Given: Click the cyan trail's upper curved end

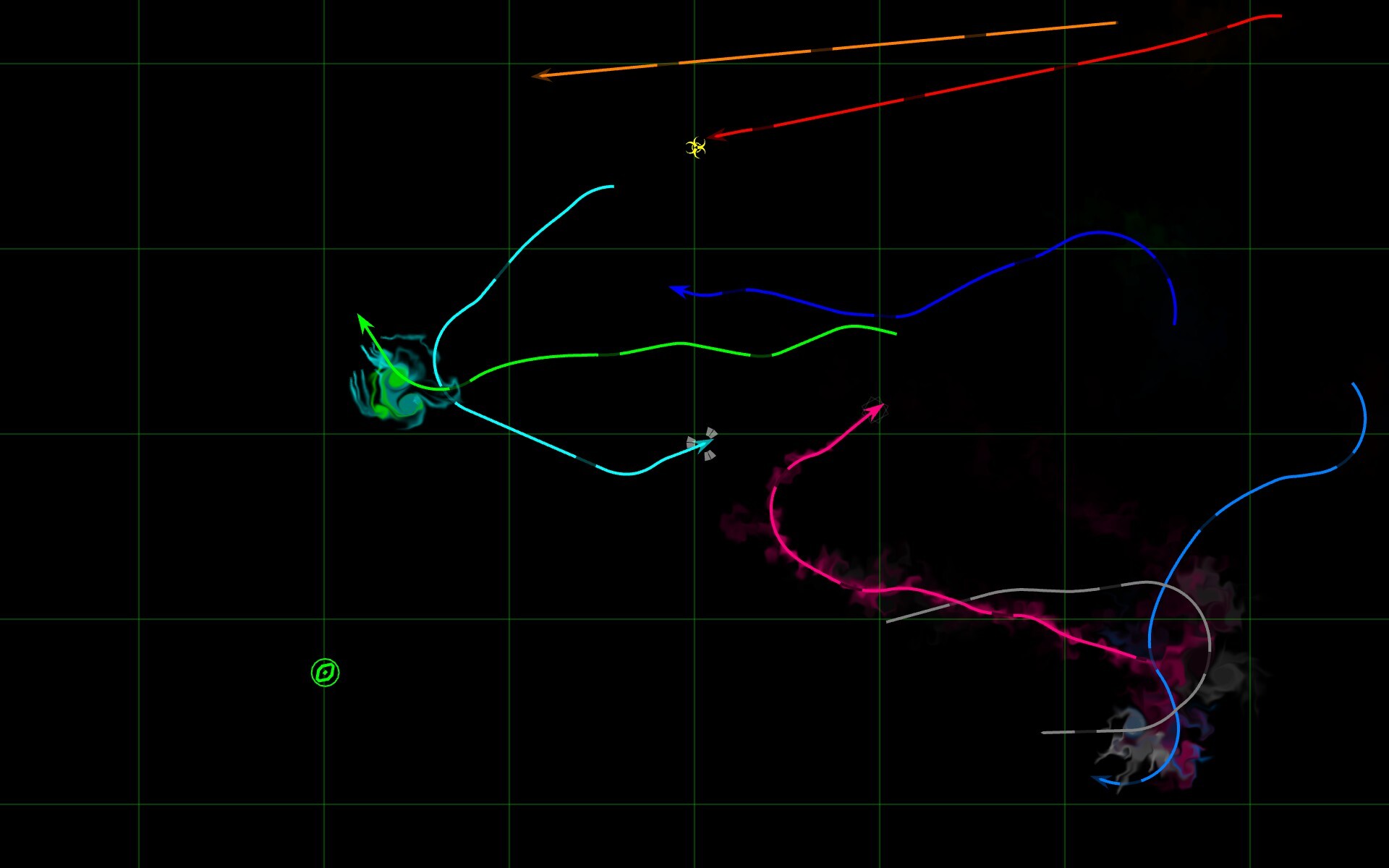Looking at the screenshot, I should [608, 187].
